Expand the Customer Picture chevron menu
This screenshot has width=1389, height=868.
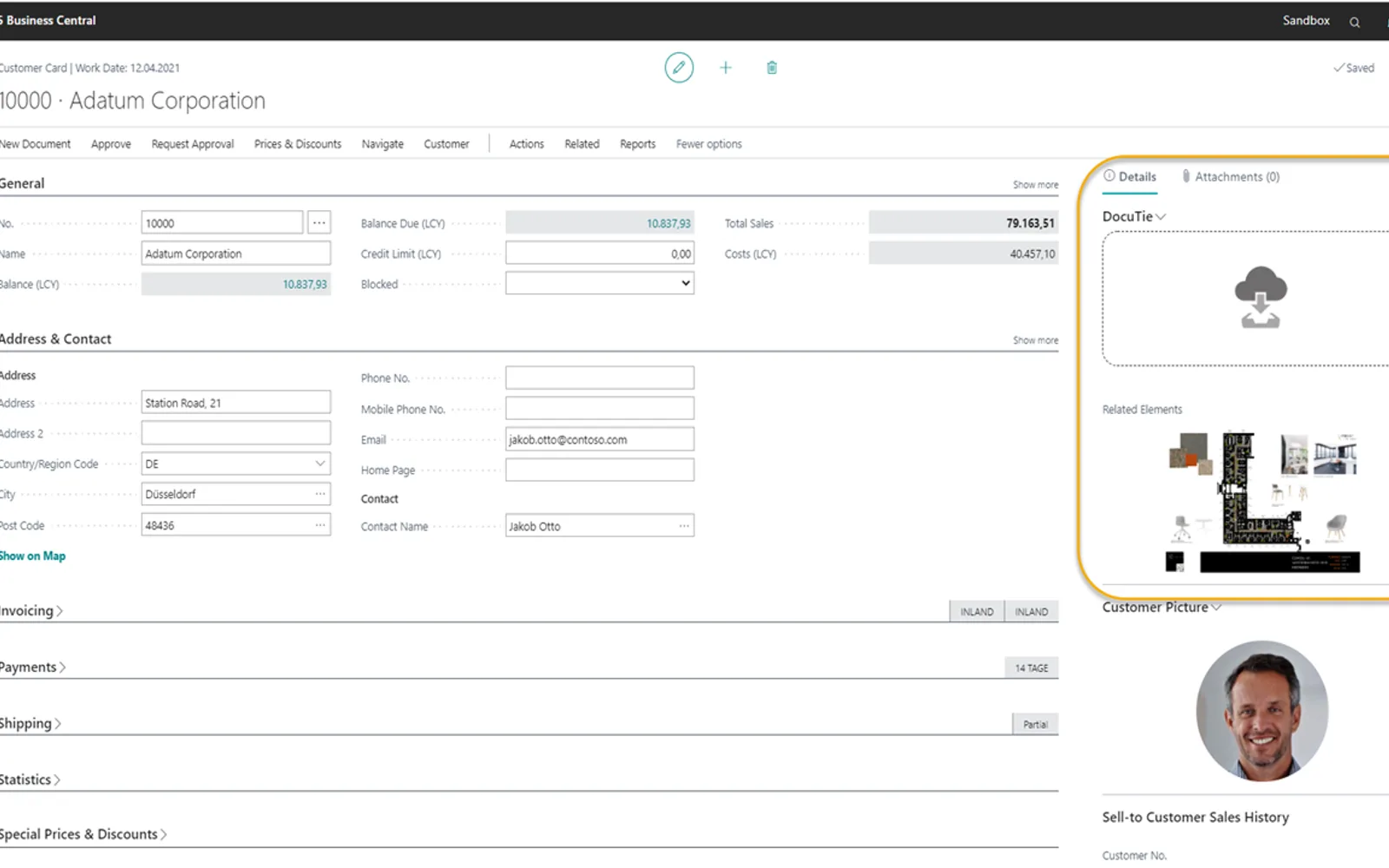(x=1216, y=608)
